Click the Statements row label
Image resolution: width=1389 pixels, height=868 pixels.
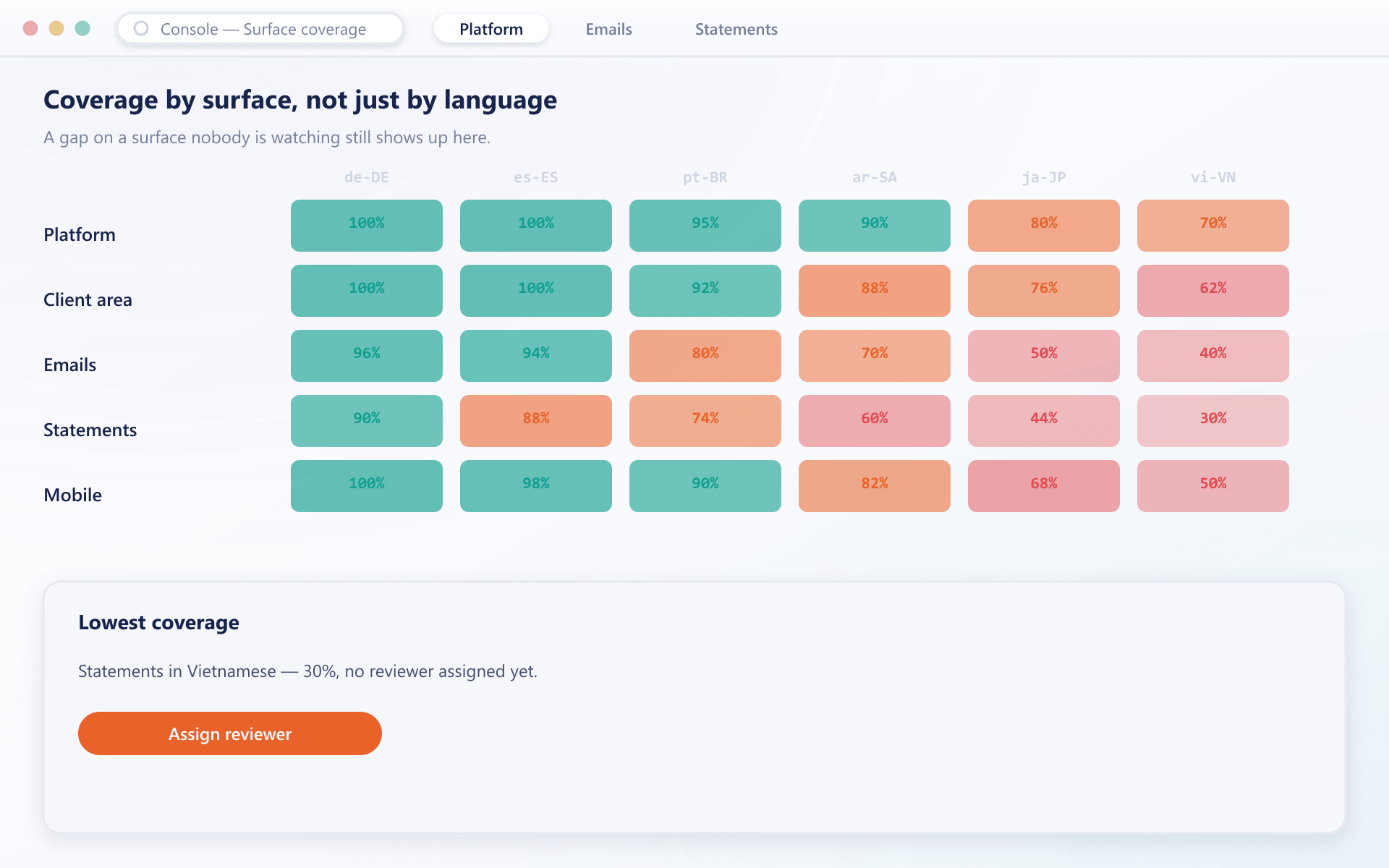coord(90,430)
